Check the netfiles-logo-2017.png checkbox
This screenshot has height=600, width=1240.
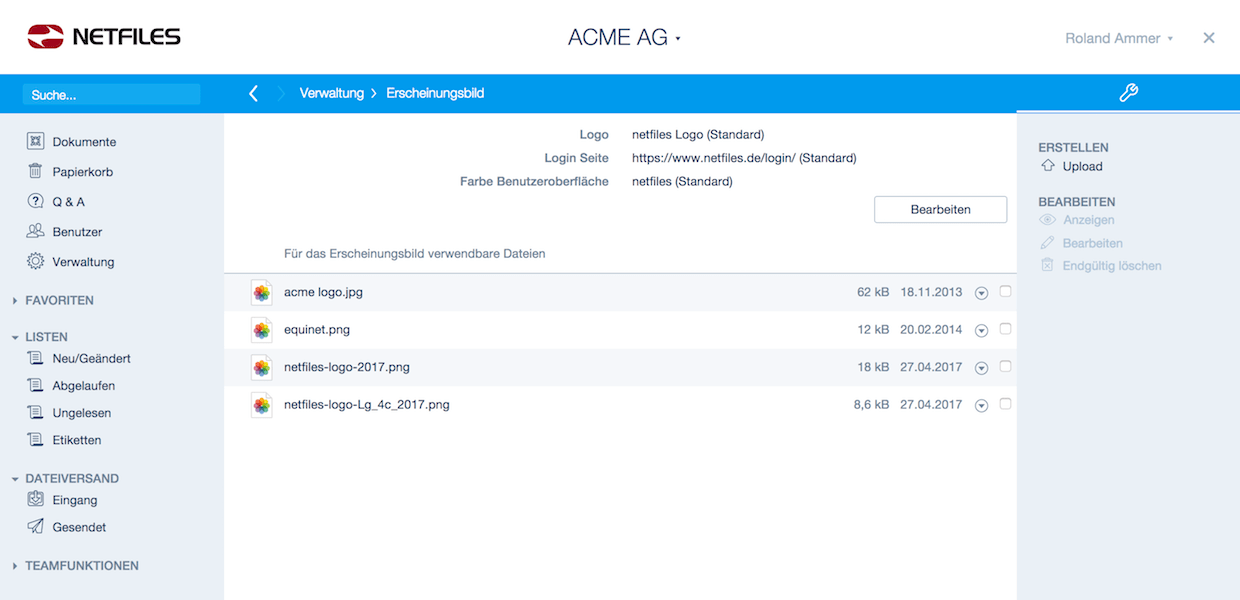tap(1005, 367)
